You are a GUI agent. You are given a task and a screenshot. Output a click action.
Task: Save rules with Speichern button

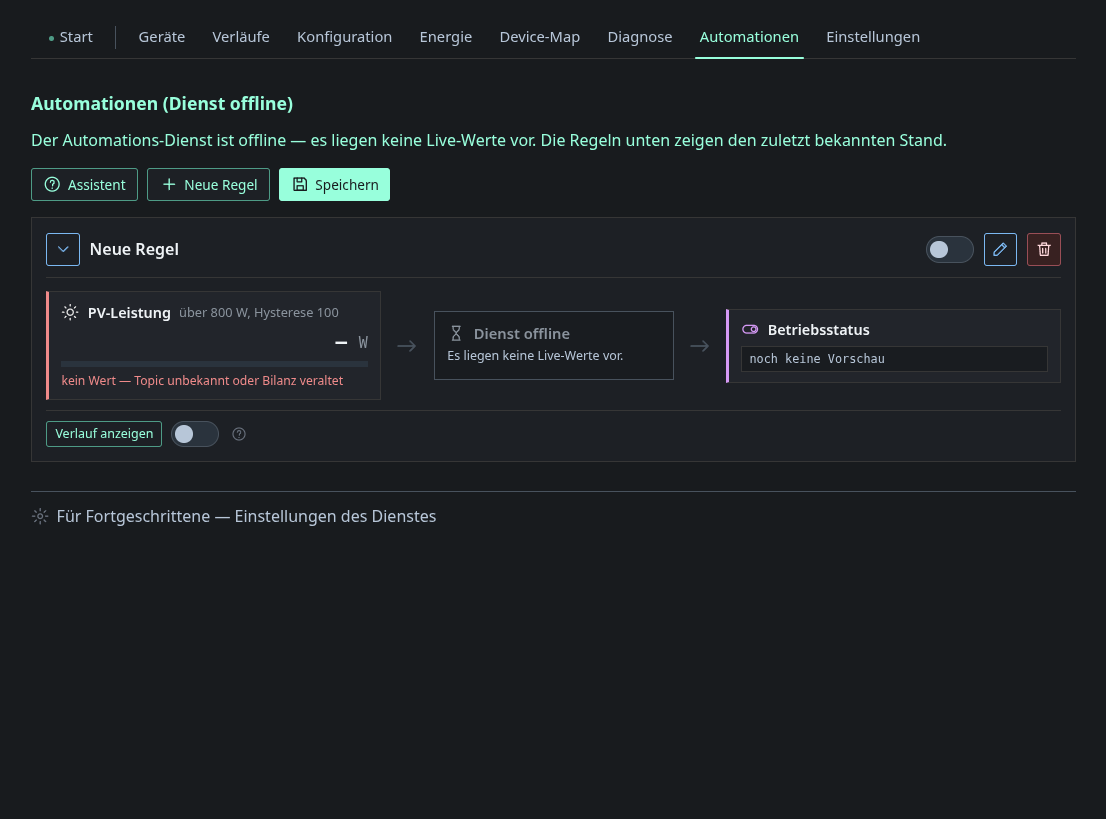point(334,185)
